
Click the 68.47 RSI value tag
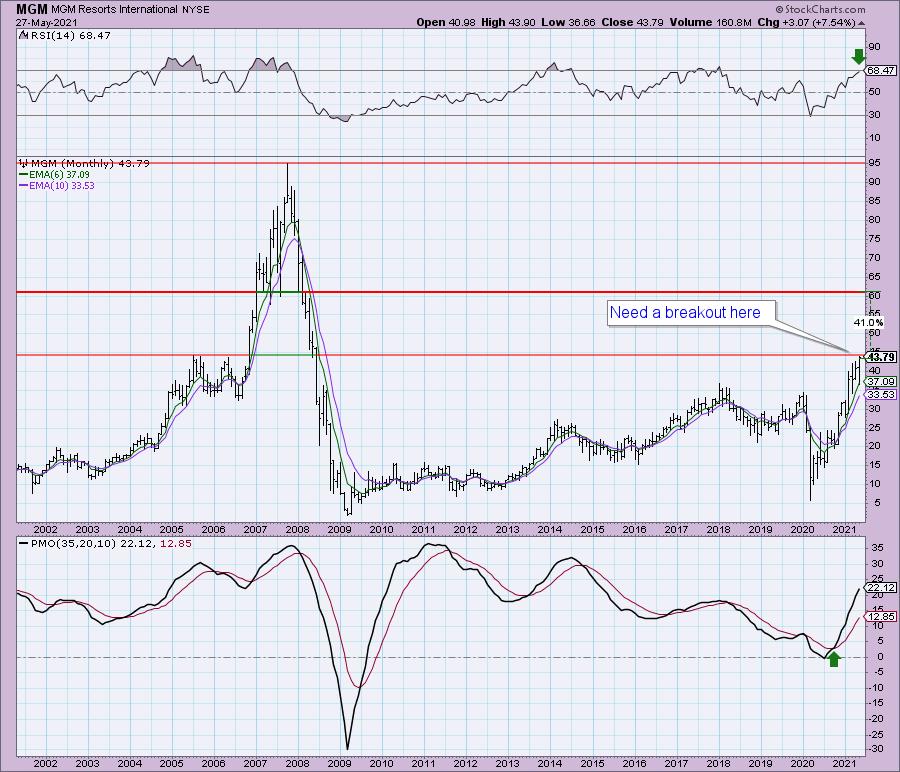click(x=880, y=70)
